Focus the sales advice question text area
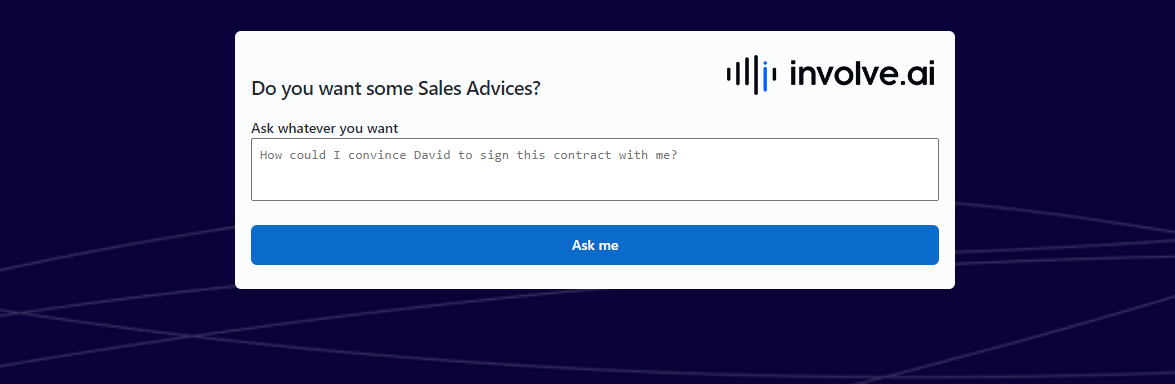 [595, 170]
